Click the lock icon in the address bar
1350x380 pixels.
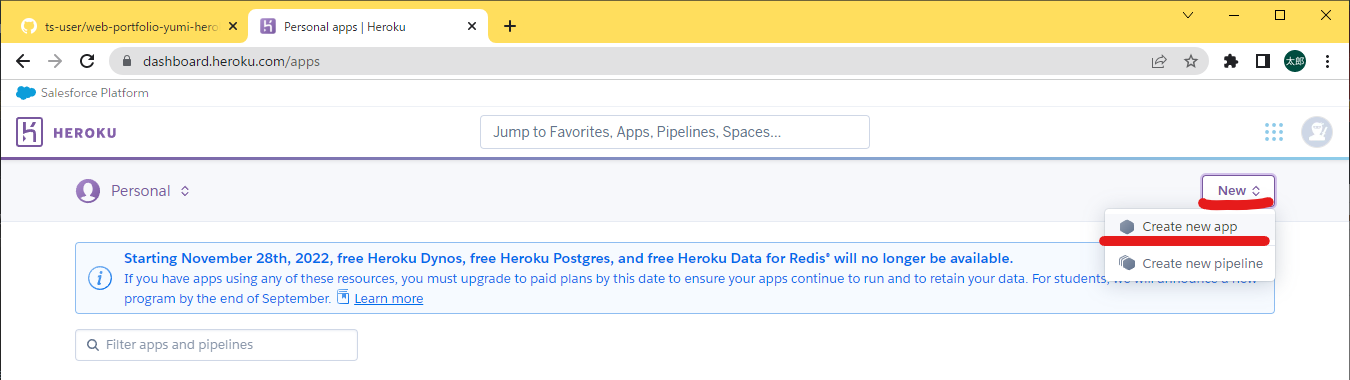[x=126, y=61]
